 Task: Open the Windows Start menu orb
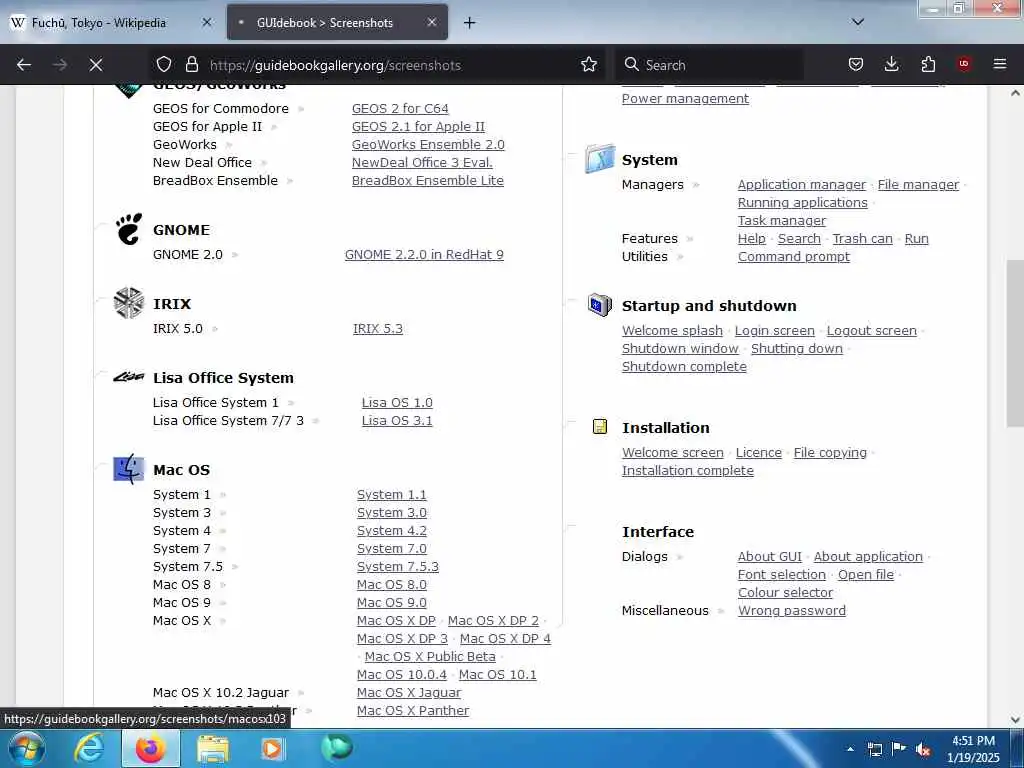[x=26, y=748]
